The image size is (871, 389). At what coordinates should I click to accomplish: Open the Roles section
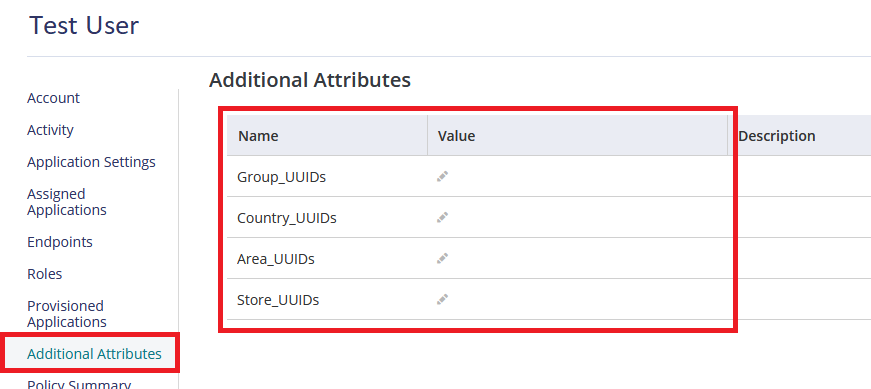click(44, 274)
